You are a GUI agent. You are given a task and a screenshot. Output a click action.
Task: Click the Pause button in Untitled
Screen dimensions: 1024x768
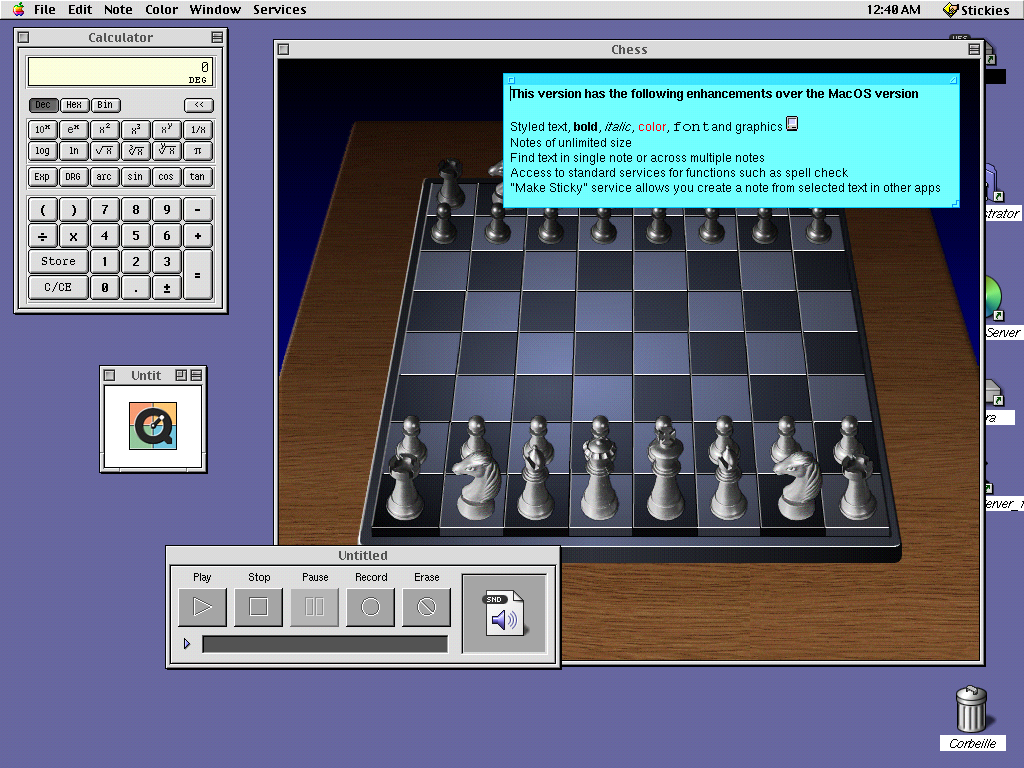pos(315,607)
